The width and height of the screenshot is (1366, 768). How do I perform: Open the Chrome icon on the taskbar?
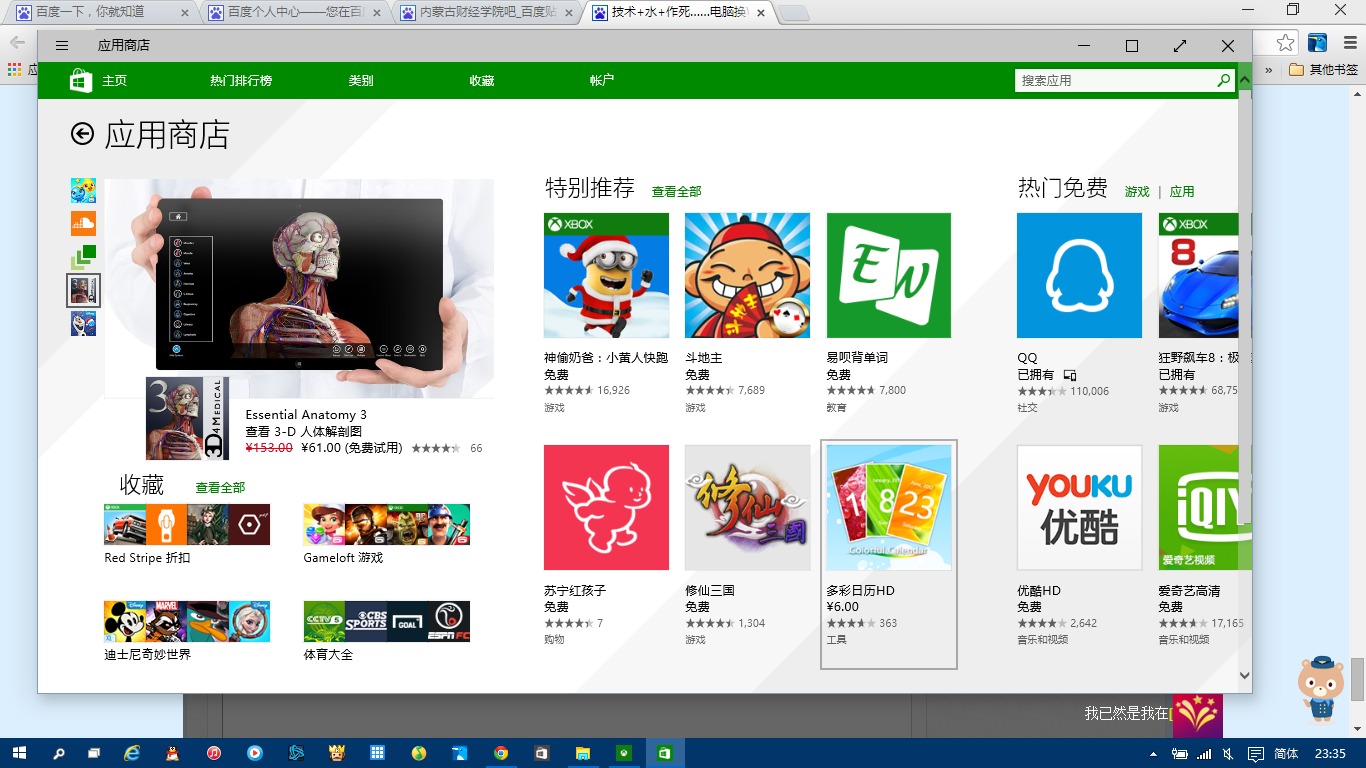coord(501,753)
